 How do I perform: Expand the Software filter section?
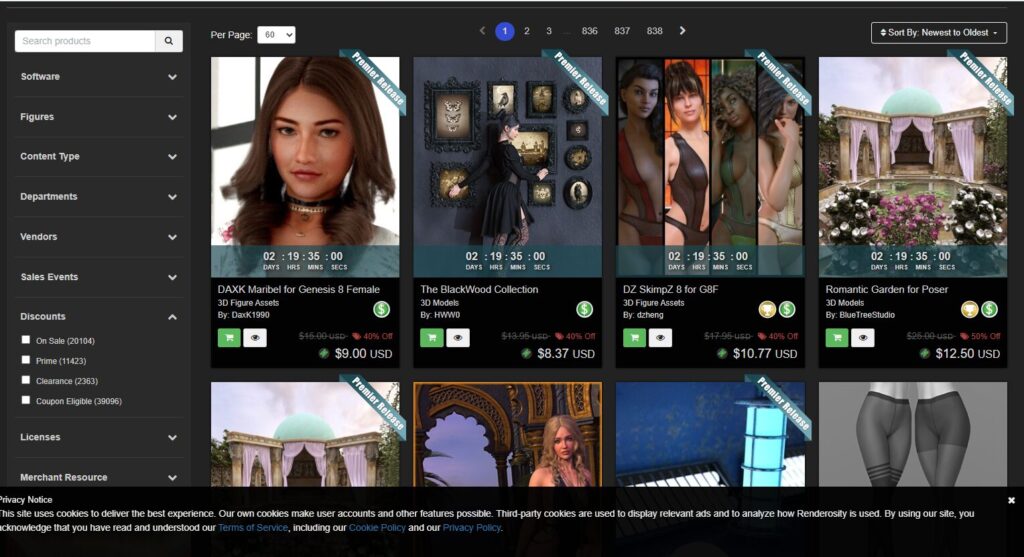99,76
